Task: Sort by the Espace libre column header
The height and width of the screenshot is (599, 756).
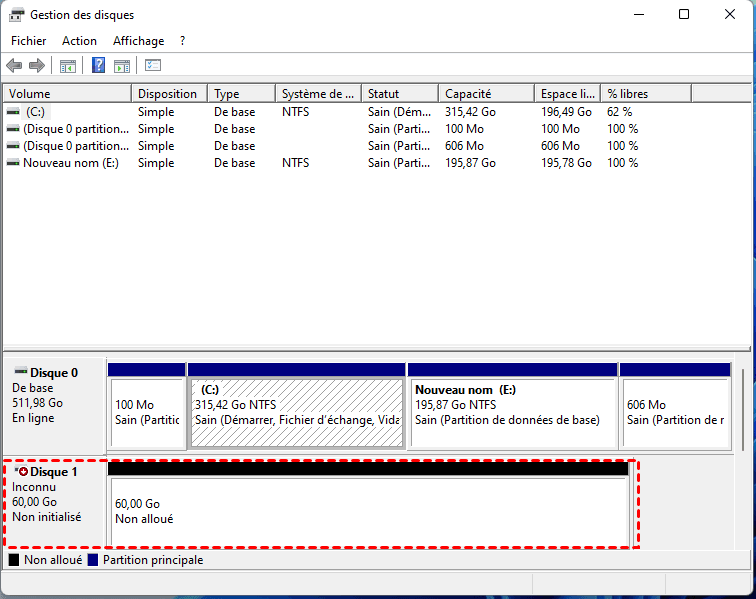Action: point(567,94)
